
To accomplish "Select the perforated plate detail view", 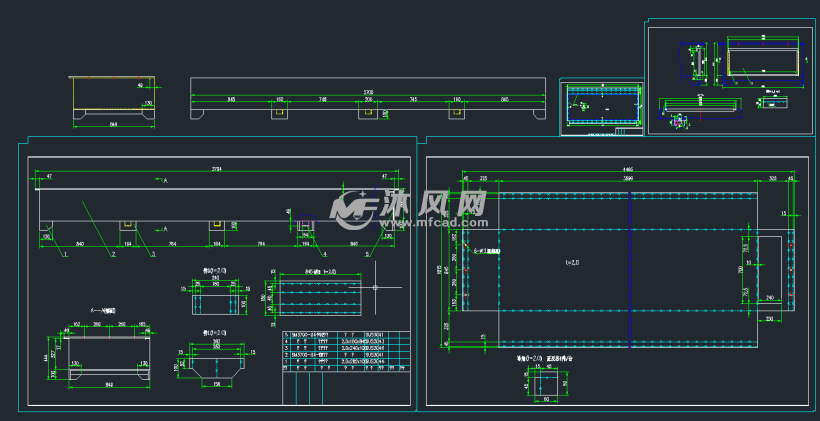I will click(x=316, y=299).
